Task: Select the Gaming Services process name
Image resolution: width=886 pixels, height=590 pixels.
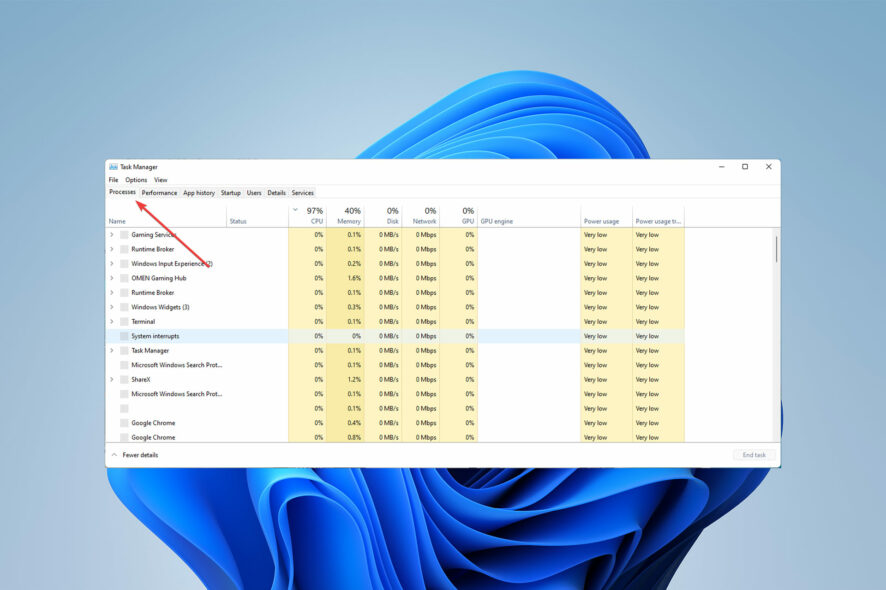Action: pyautogui.click(x=154, y=235)
